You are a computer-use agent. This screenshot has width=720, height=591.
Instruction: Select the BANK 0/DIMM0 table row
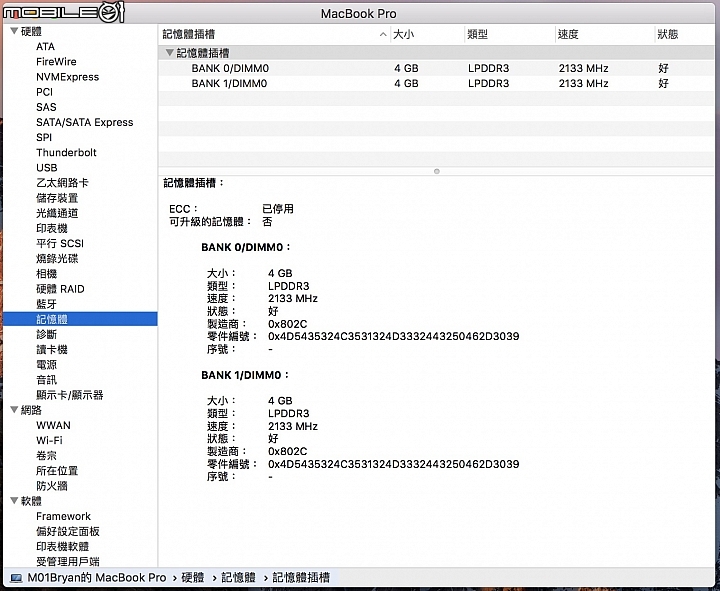(437, 68)
